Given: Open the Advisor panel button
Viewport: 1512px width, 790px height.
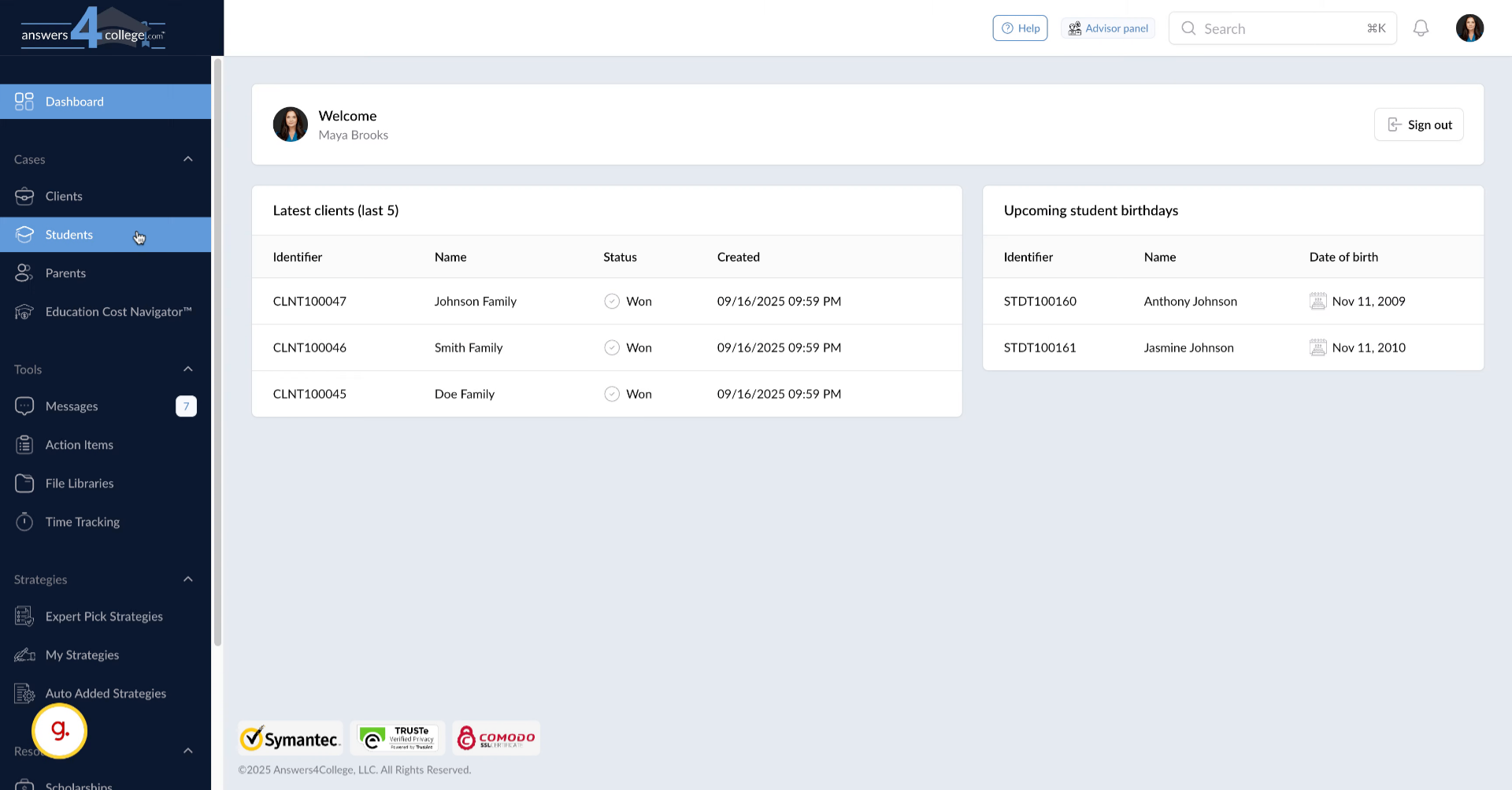Looking at the screenshot, I should pos(1108,28).
